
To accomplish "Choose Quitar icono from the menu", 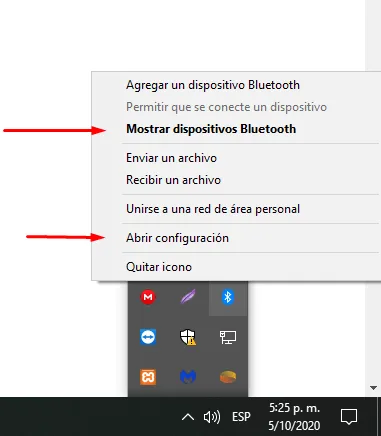I will click(159, 267).
